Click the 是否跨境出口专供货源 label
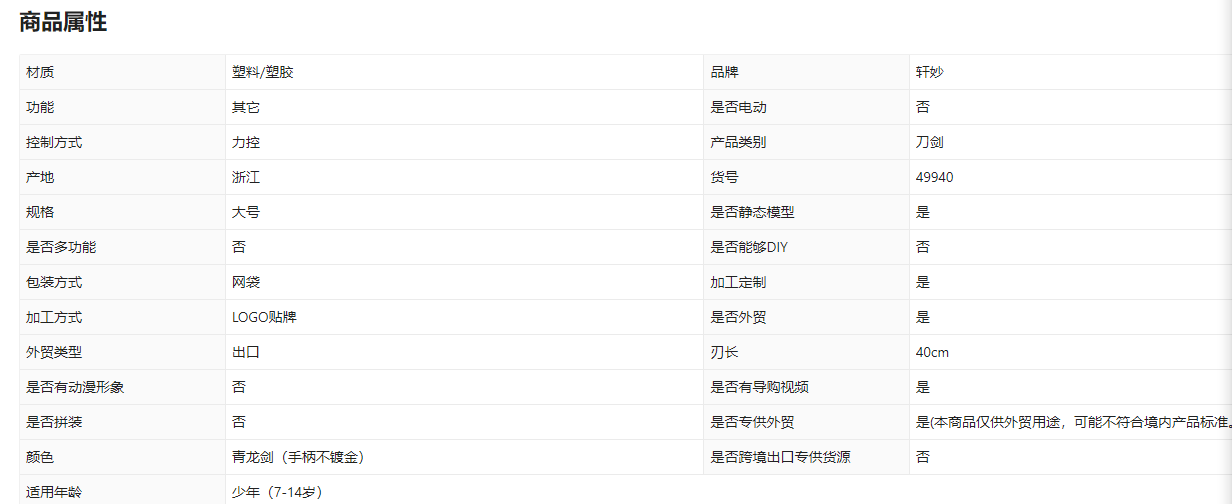Screen dimensions: 1232x504 coord(780,457)
